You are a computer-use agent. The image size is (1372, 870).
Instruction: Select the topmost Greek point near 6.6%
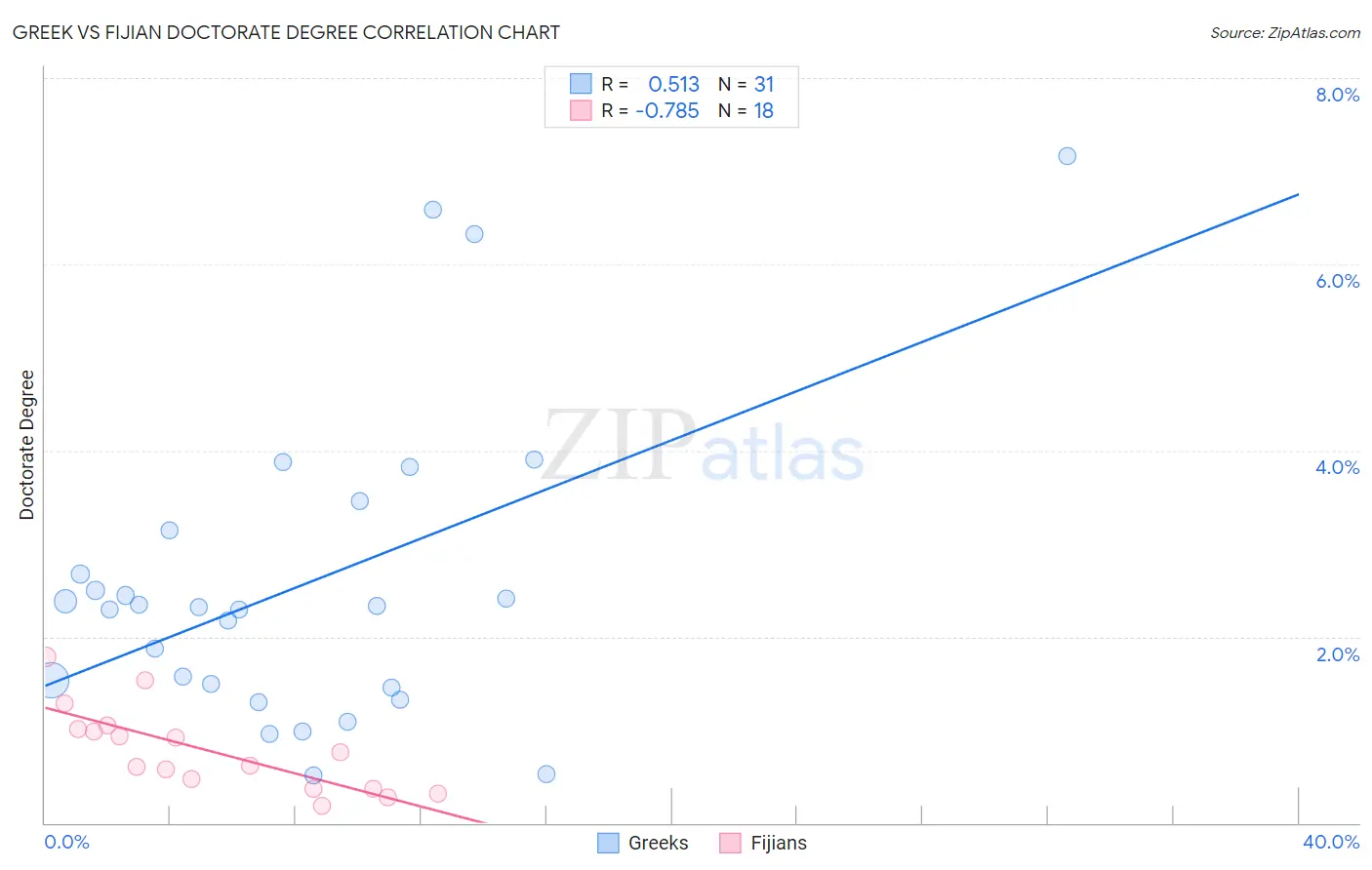433,210
